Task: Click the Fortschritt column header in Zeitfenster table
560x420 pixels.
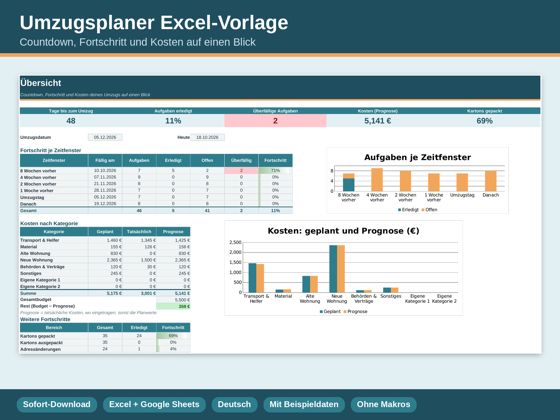Action: 275,160
